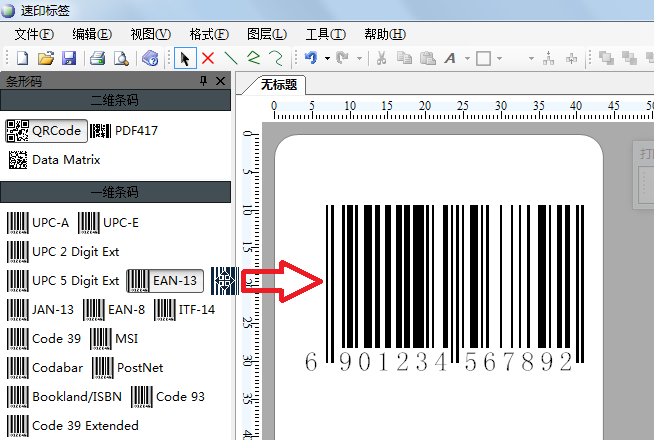Click the rectangle border shape icon
Image resolution: width=654 pixels, height=440 pixels.
tap(483, 58)
